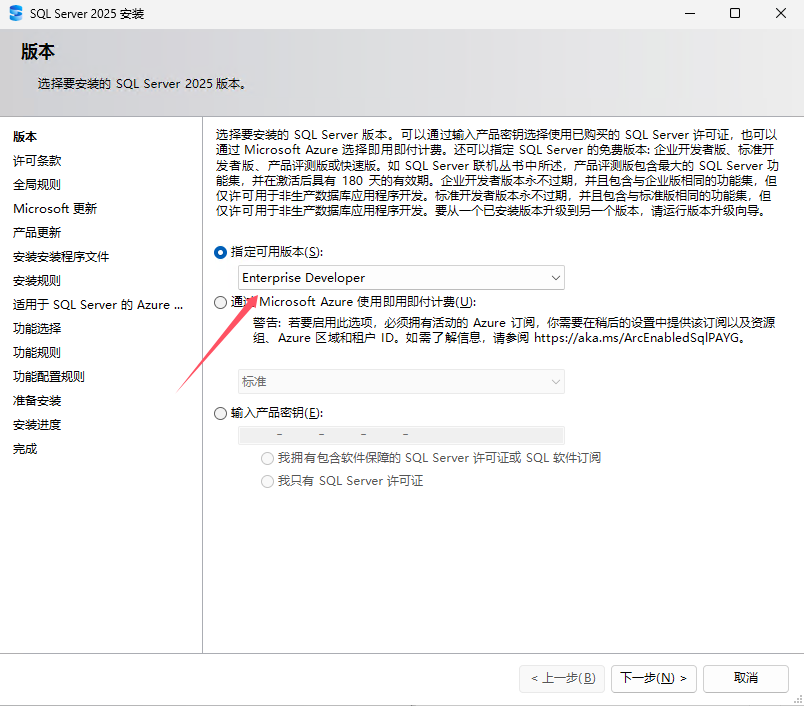Navigate to the 许可条款 step
Viewport: 804px width, 706px height.
click(38, 160)
